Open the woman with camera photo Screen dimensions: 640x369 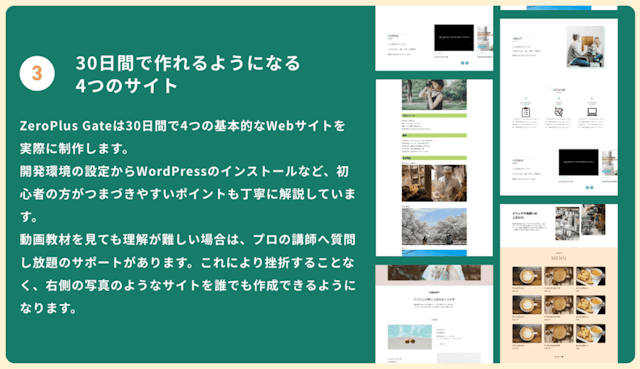[434, 94]
